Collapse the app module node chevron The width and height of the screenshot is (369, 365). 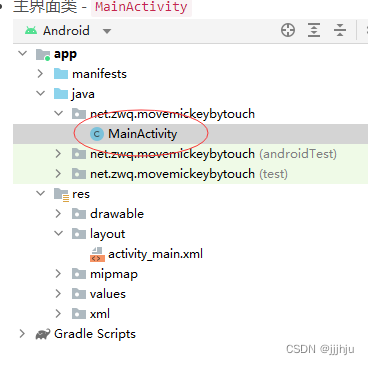23,53
